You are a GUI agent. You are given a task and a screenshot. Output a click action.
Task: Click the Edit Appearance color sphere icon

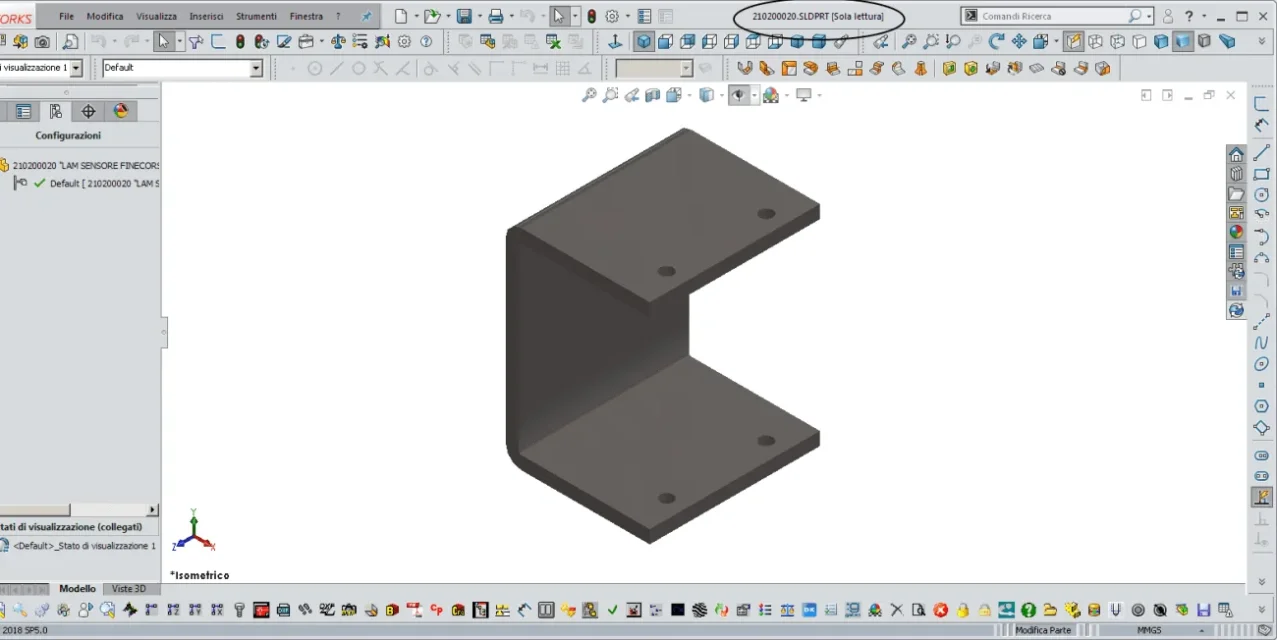point(770,95)
